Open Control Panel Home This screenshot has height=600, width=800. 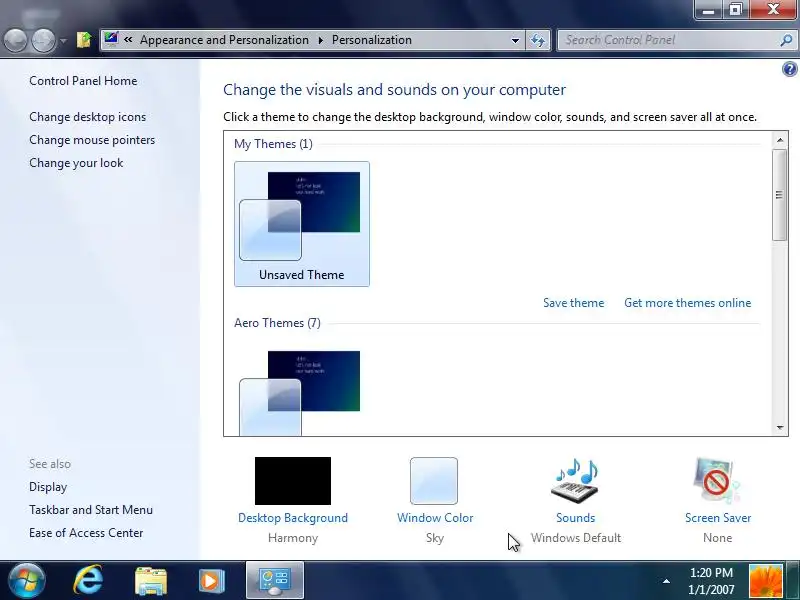(x=83, y=81)
